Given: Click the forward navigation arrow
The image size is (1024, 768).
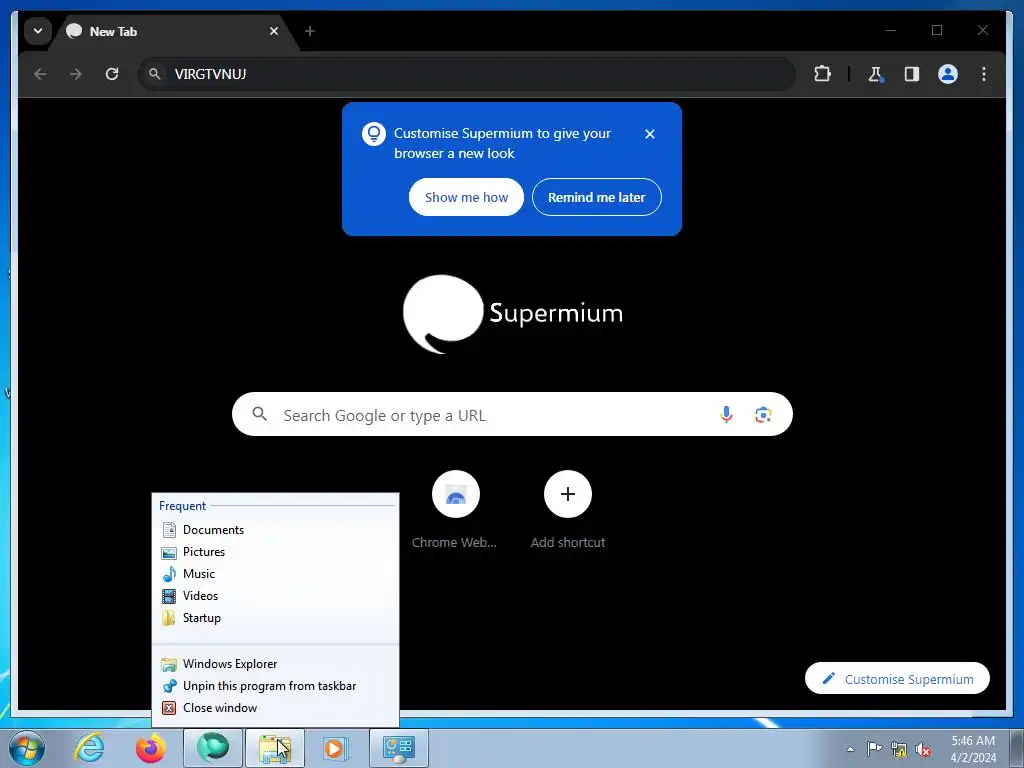Looking at the screenshot, I should click(x=76, y=74).
